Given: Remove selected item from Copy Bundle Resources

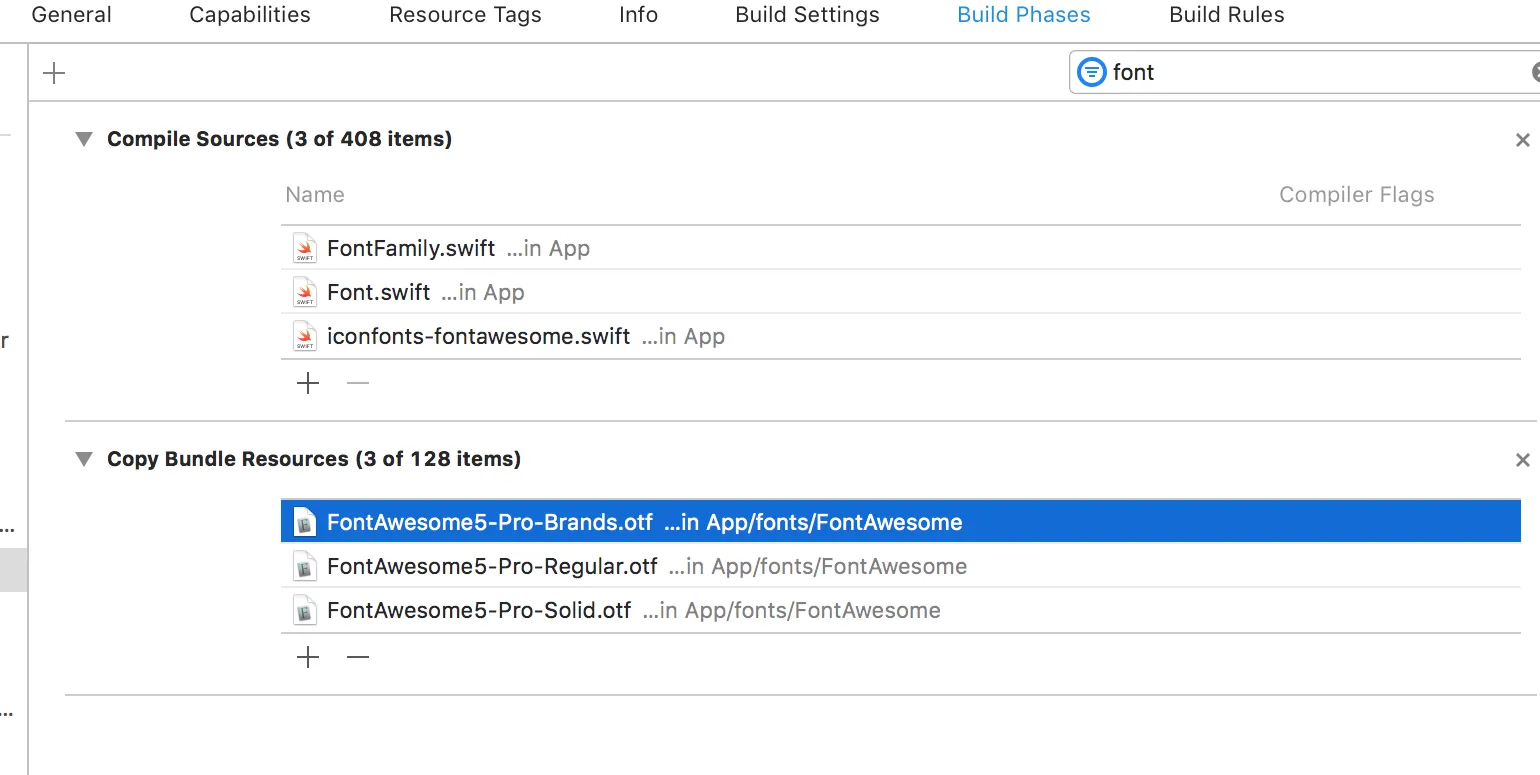Looking at the screenshot, I should [358, 657].
